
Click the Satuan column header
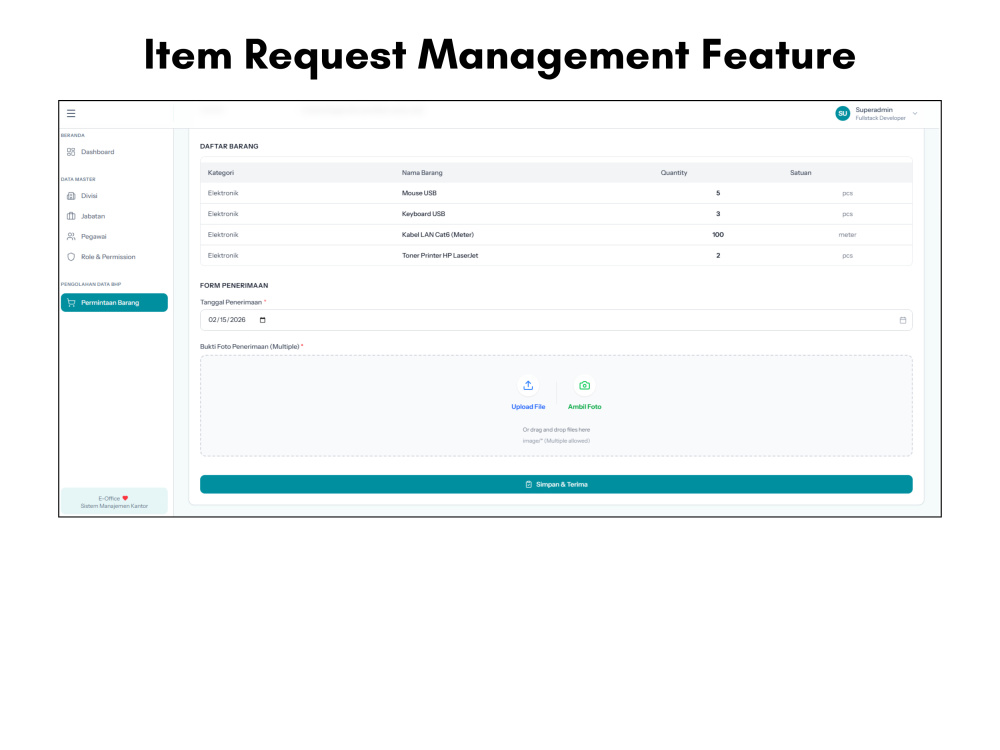[800, 173]
